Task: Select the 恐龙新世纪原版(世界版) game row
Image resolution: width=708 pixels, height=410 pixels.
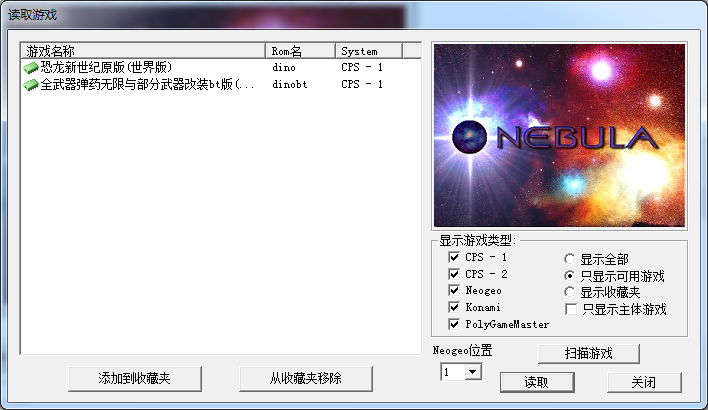Action: [x=221, y=68]
